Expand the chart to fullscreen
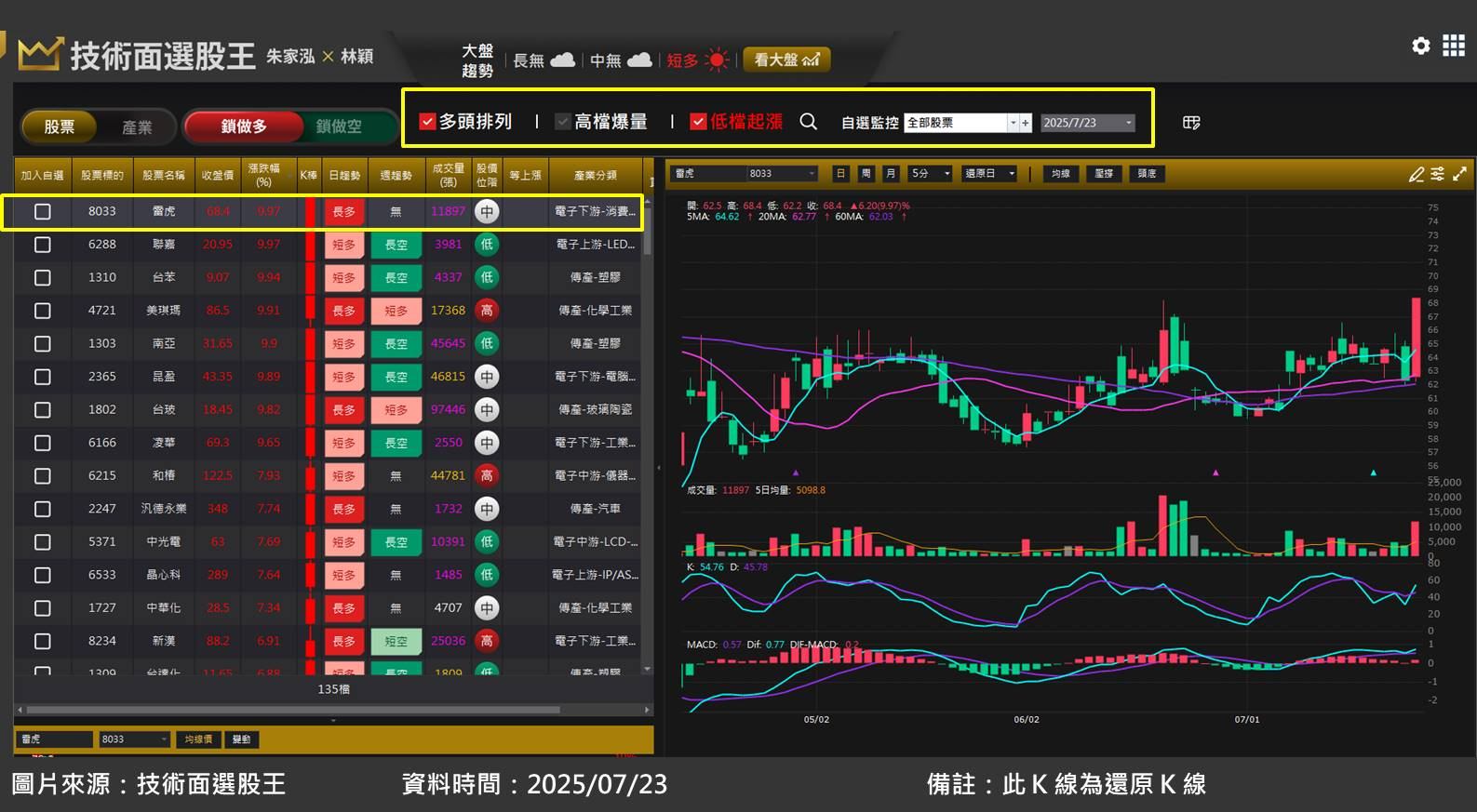Screen dimensions: 1477x812 pyautogui.click(x=1459, y=174)
